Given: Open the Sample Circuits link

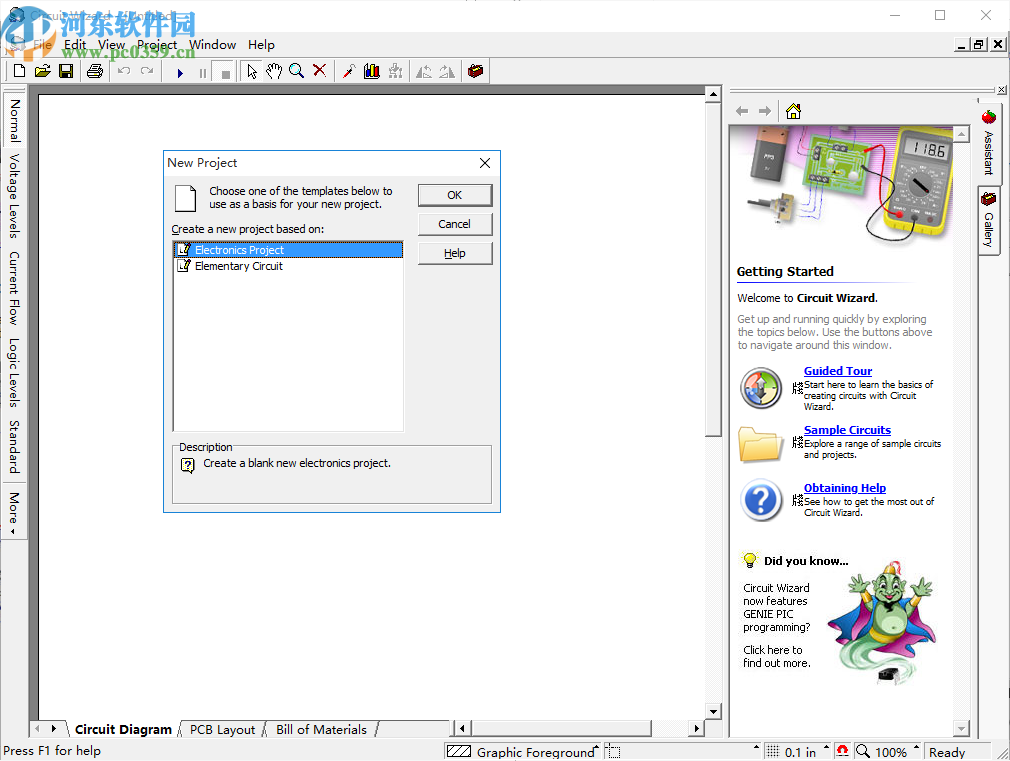Looking at the screenshot, I should 847,430.
